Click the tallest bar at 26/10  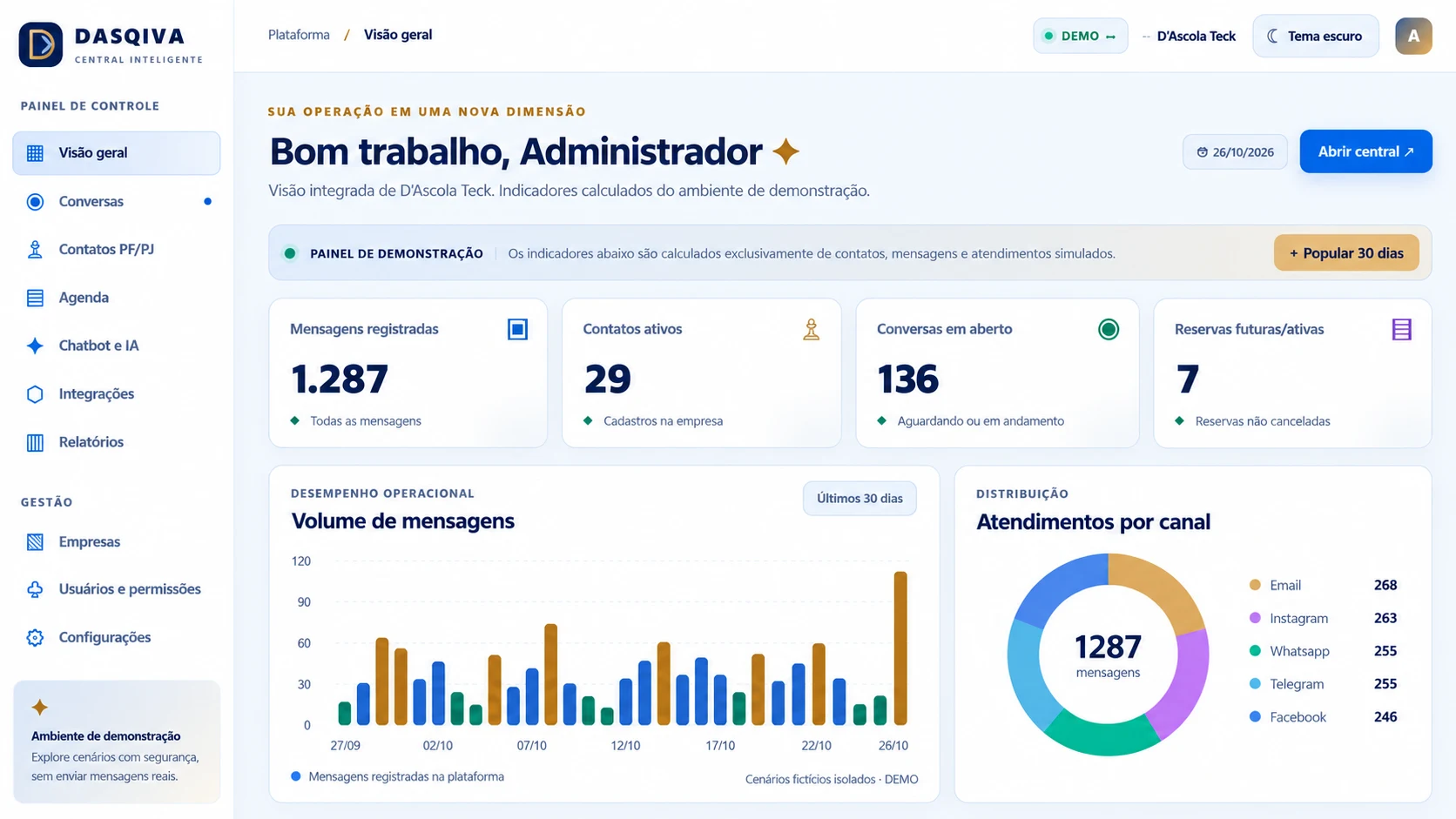900,648
